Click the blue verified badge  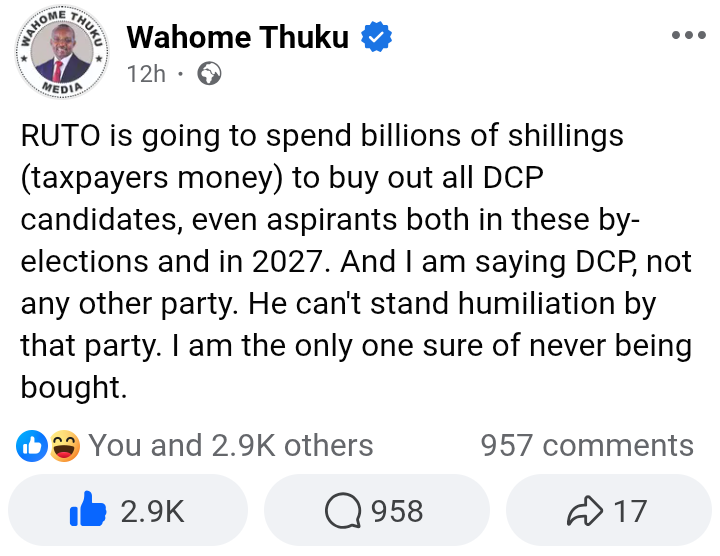click(x=376, y=38)
